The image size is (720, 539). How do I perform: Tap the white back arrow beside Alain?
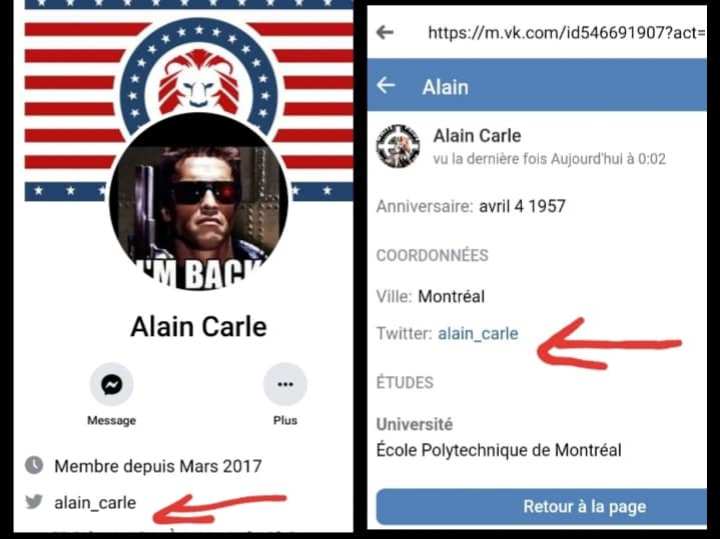point(386,85)
